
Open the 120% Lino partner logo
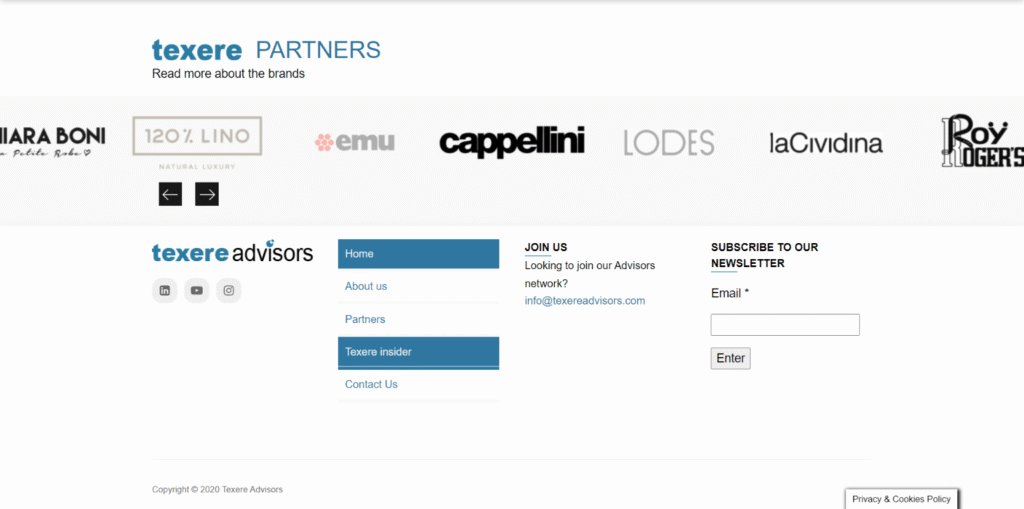197,143
